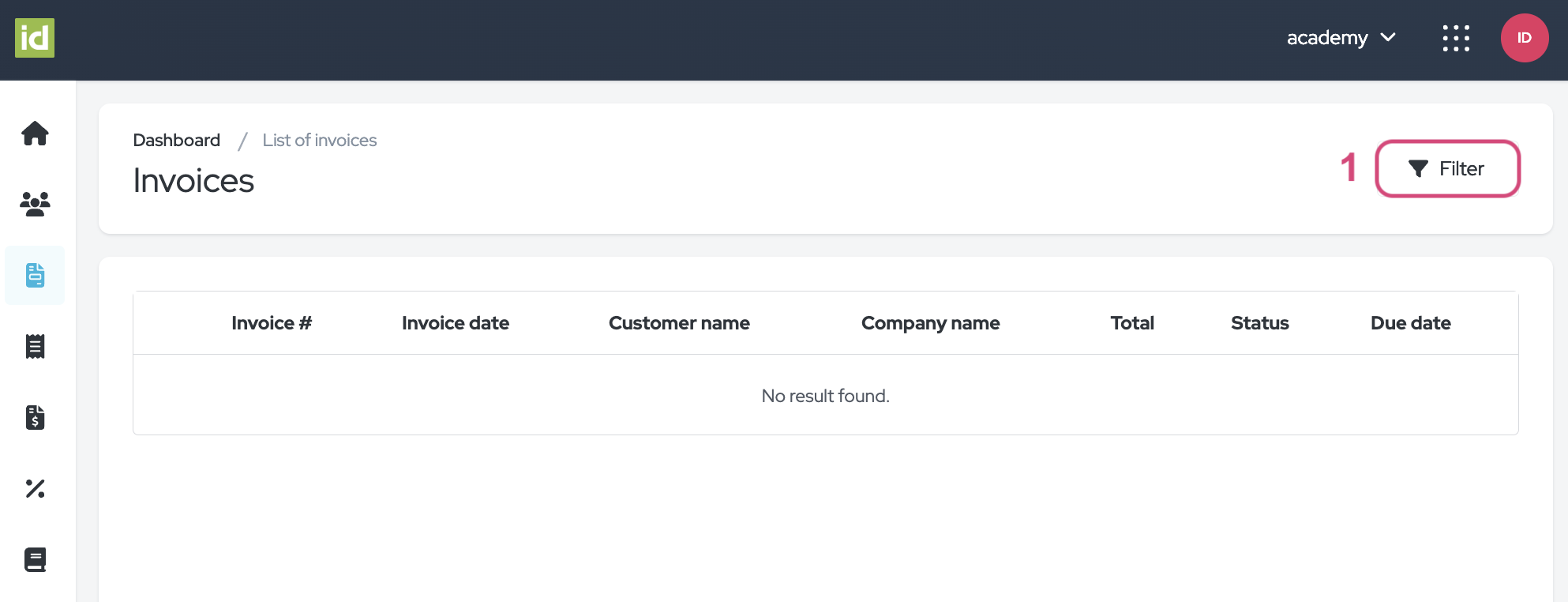Sort by Customer name column header
The height and width of the screenshot is (602, 1568).
click(x=679, y=323)
